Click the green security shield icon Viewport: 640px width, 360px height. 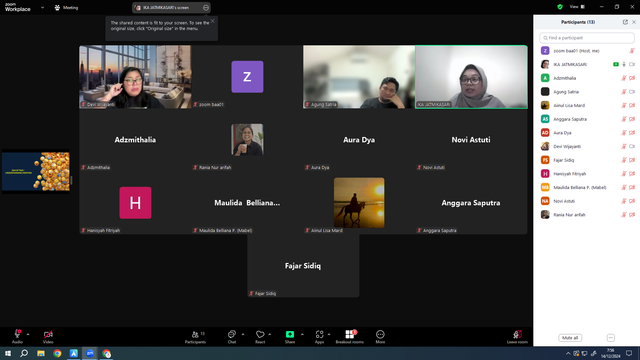pos(560,7)
